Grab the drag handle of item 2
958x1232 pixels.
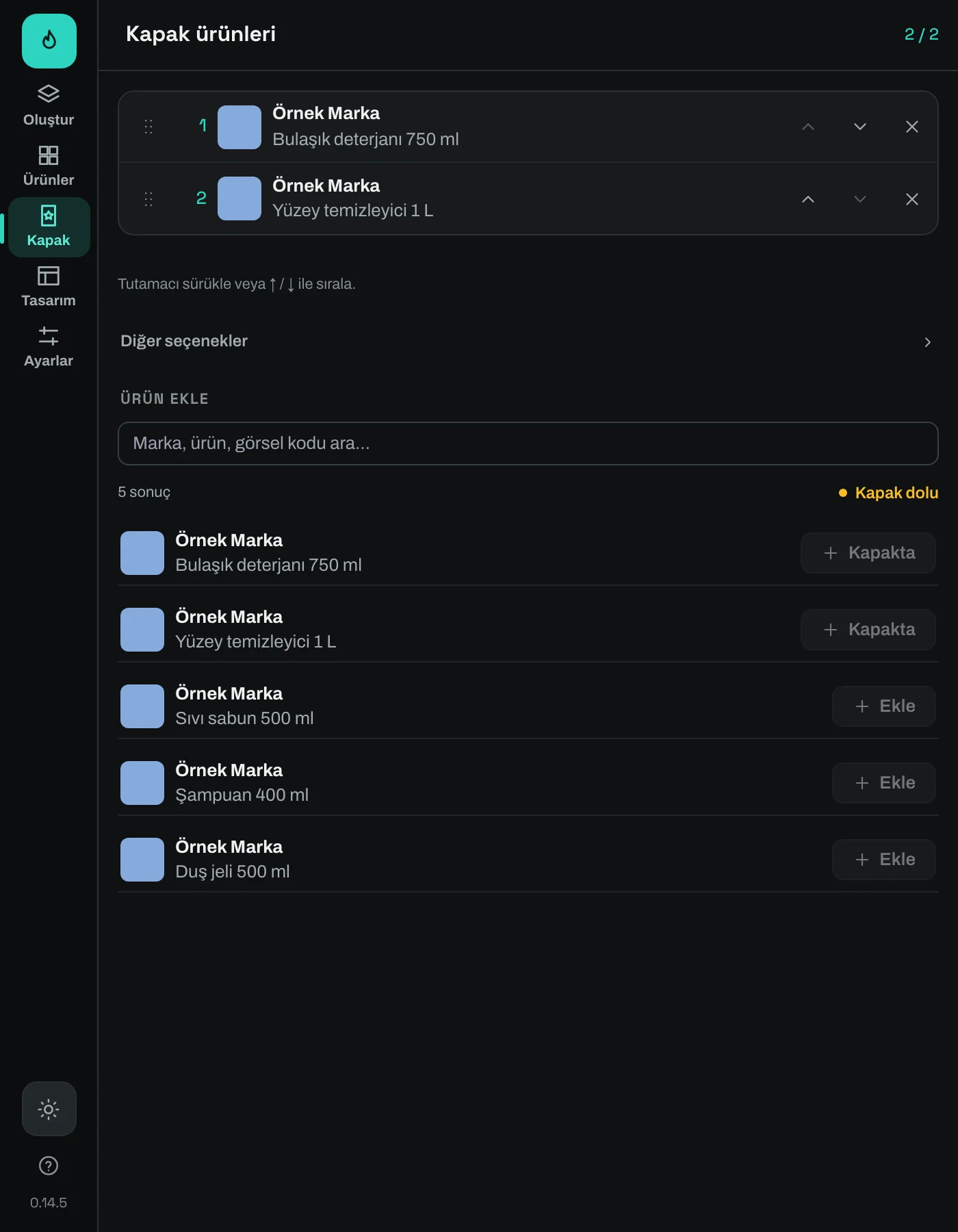(x=148, y=199)
